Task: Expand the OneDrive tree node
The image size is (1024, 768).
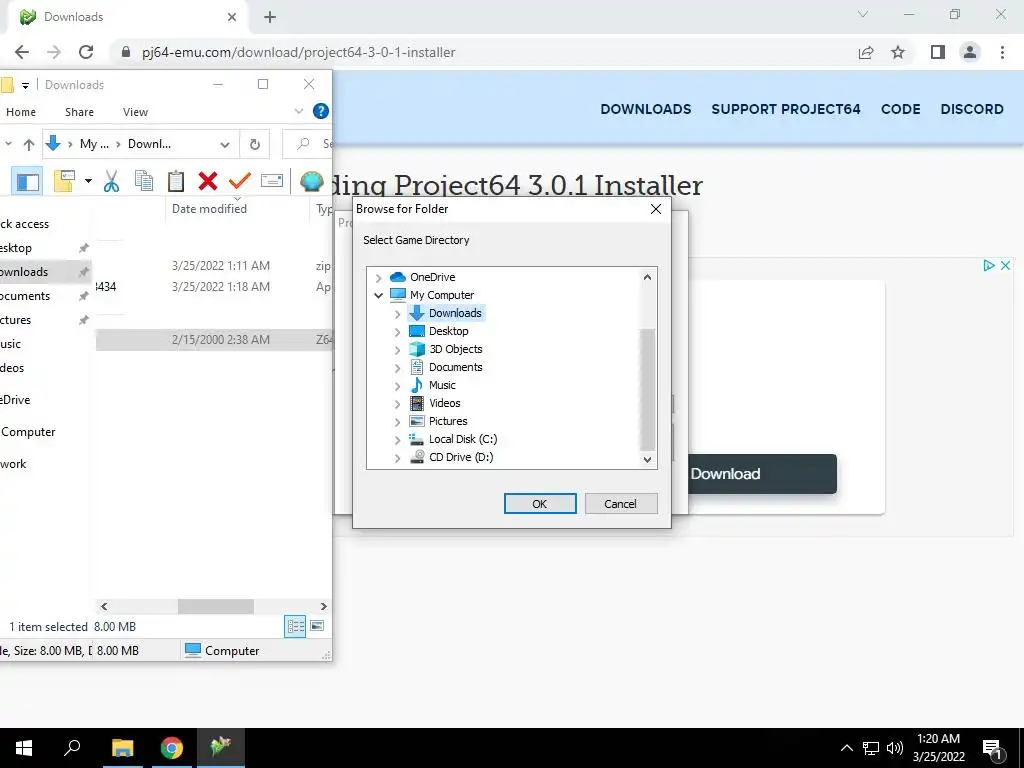Action: [379, 278]
